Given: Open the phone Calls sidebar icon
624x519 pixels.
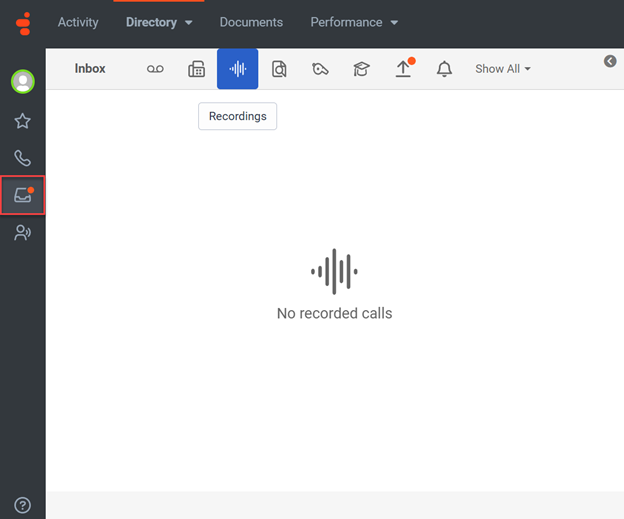Looking at the screenshot, I should pos(22,158).
